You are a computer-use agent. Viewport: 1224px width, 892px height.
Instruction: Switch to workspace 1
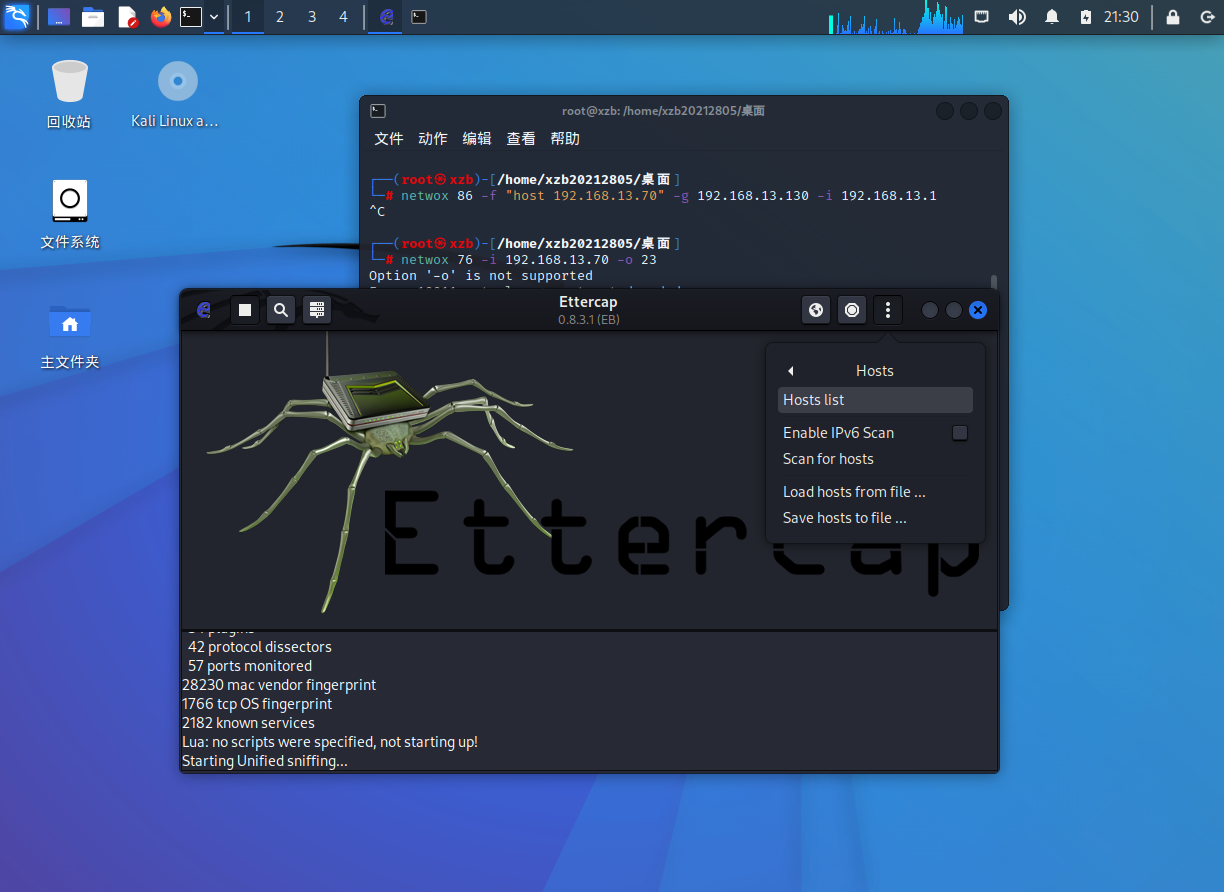click(x=248, y=17)
